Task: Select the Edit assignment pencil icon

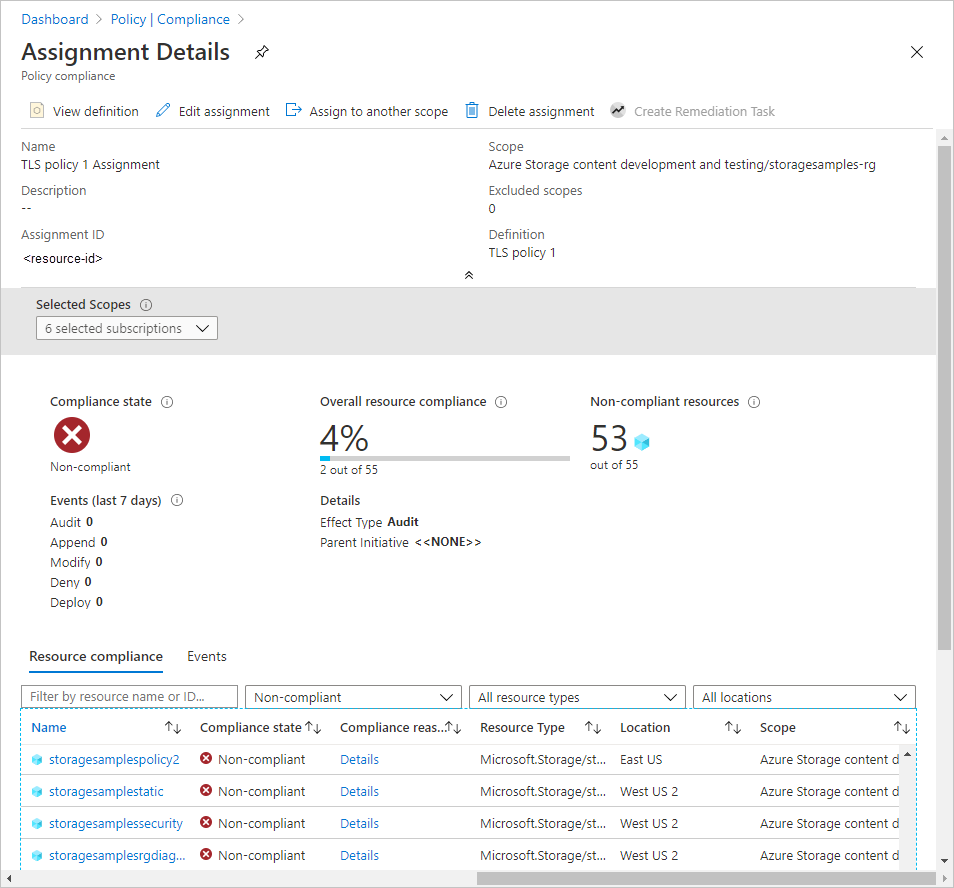Action: click(x=162, y=111)
